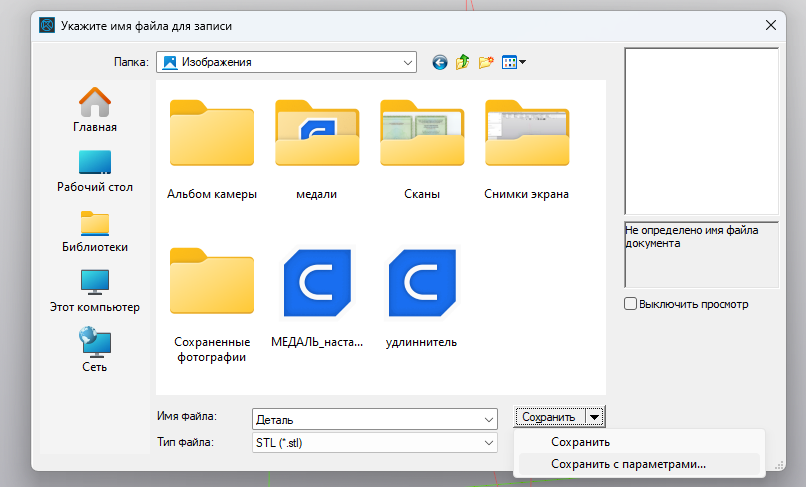The height and width of the screenshot is (487, 806).
Task: Open Рабочий стол in the sidebar
Action: (95, 171)
